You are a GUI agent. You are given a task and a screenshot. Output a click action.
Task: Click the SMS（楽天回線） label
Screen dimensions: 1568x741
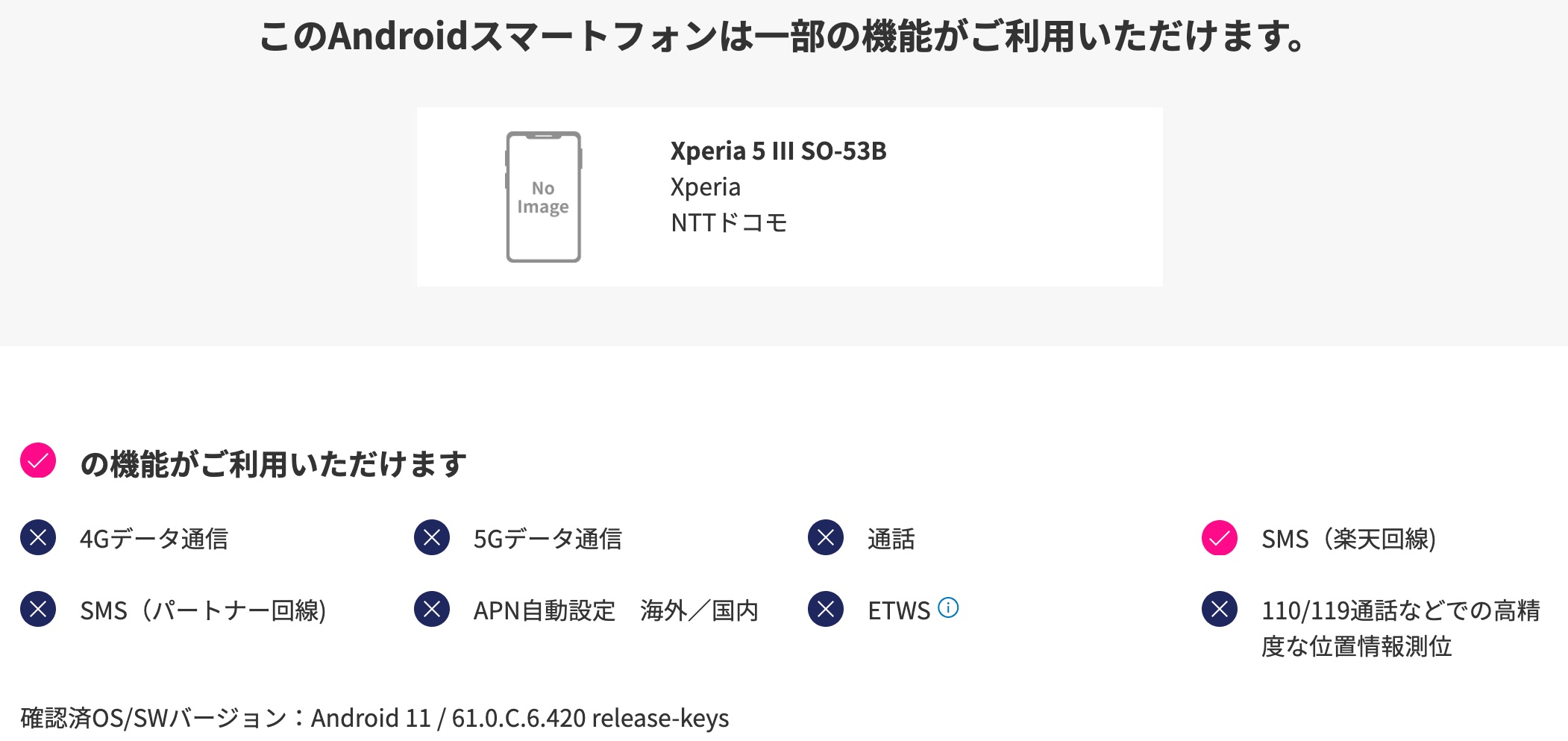1349,538
